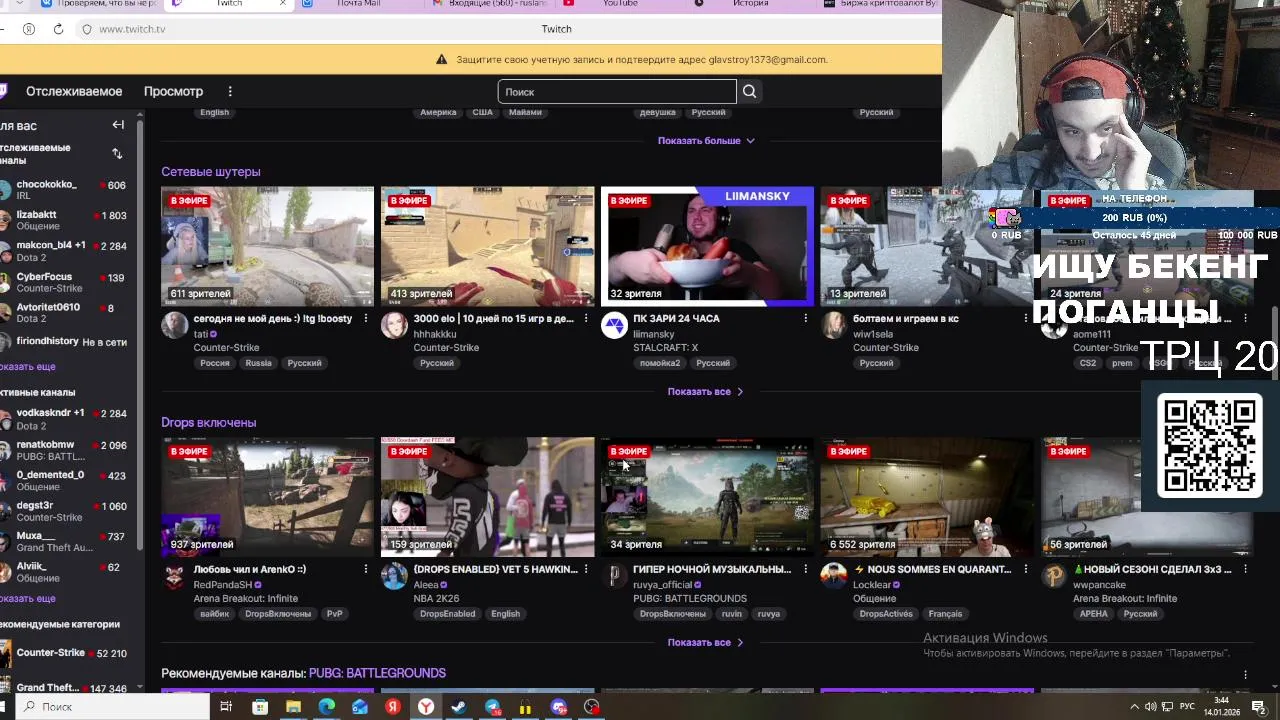1280x720 pixels.
Task: Open options for the hhhakkku stream card
Action: pyautogui.click(x=585, y=318)
